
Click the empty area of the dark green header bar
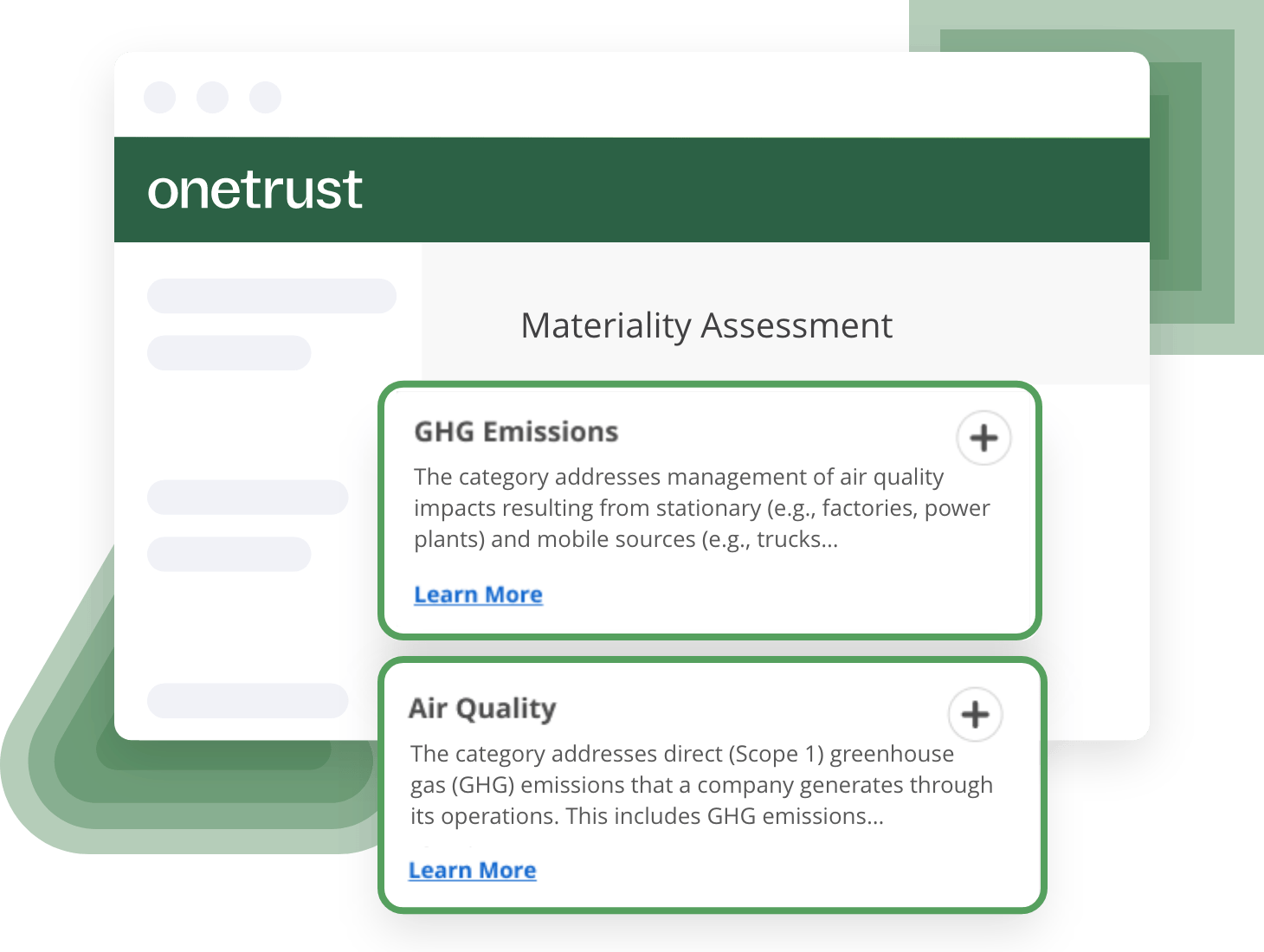pyautogui.click(x=753, y=190)
